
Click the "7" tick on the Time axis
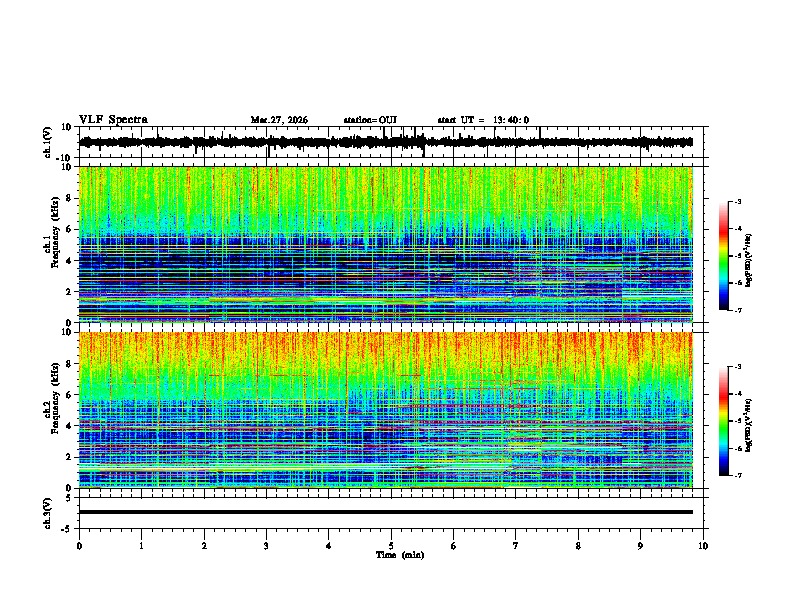[516, 546]
